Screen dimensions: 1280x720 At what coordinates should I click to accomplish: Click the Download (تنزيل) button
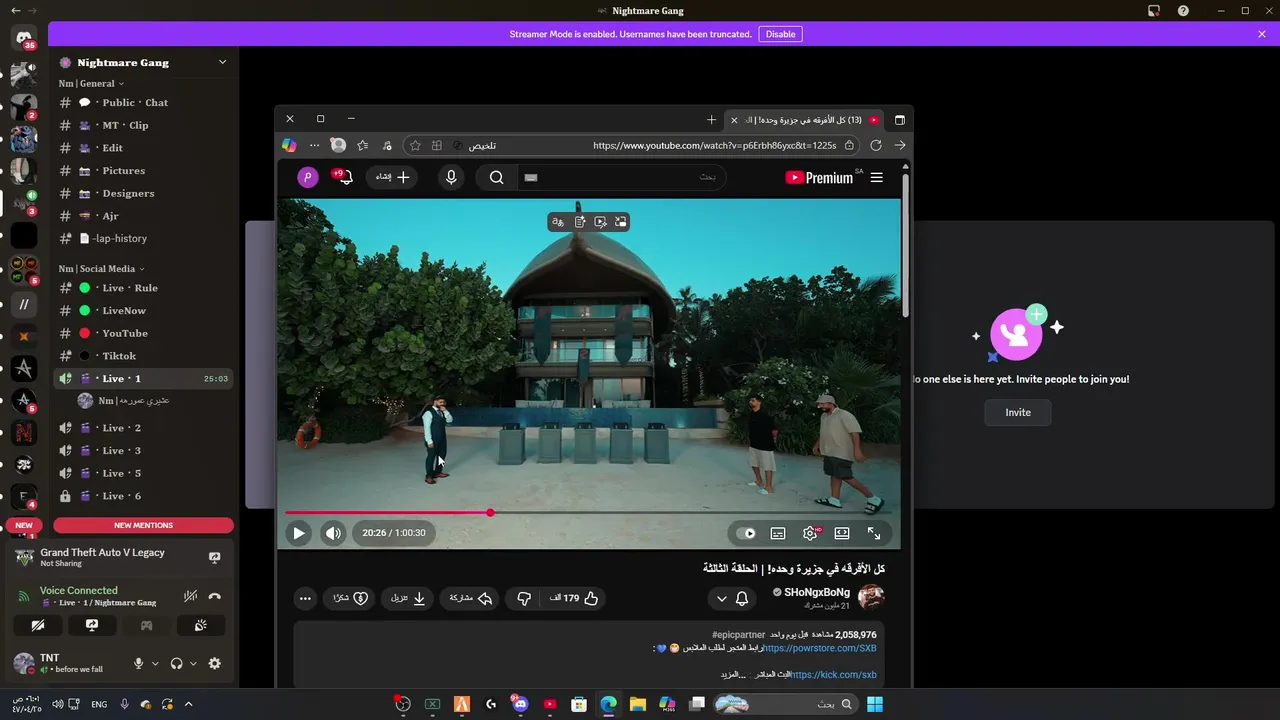[x=408, y=598]
